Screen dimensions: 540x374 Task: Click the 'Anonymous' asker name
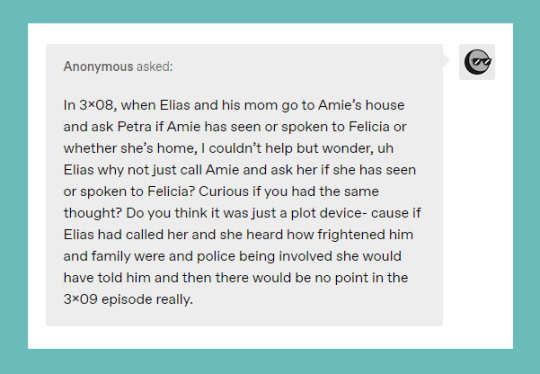point(98,66)
